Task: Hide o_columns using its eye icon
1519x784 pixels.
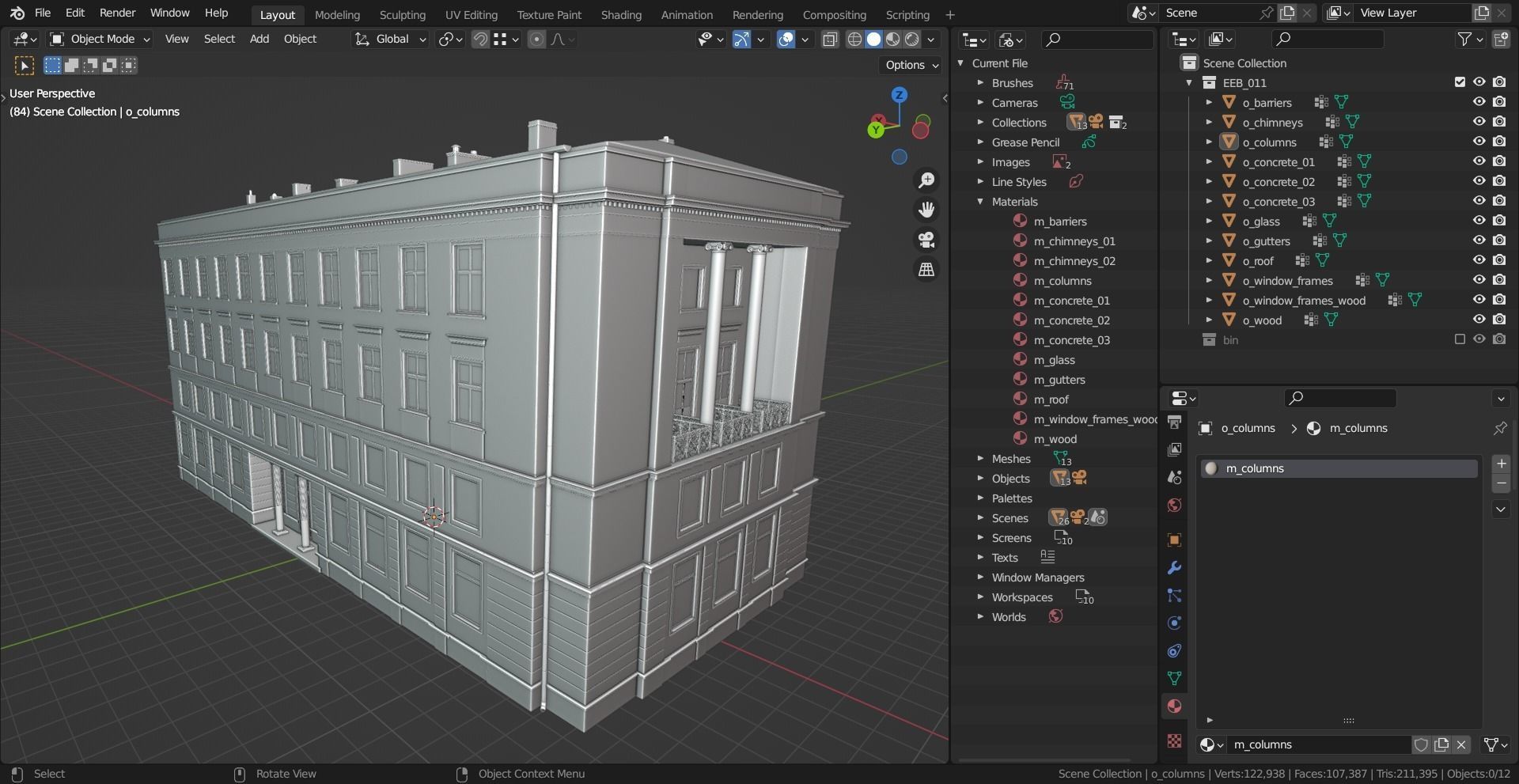Action: tap(1479, 142)
